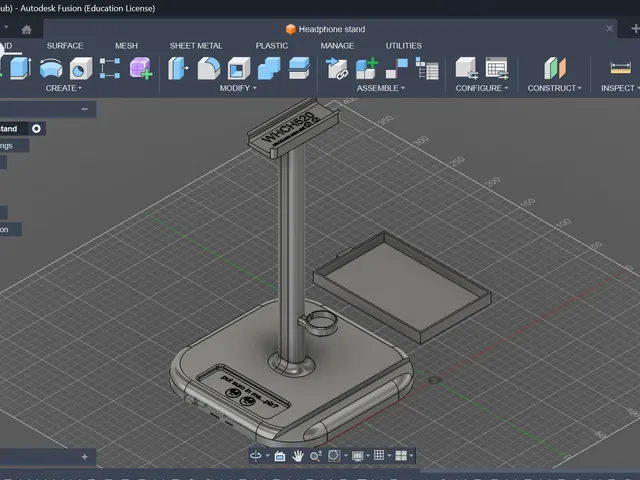Click the Grid and Snaps icon

(x=379, y=455)
